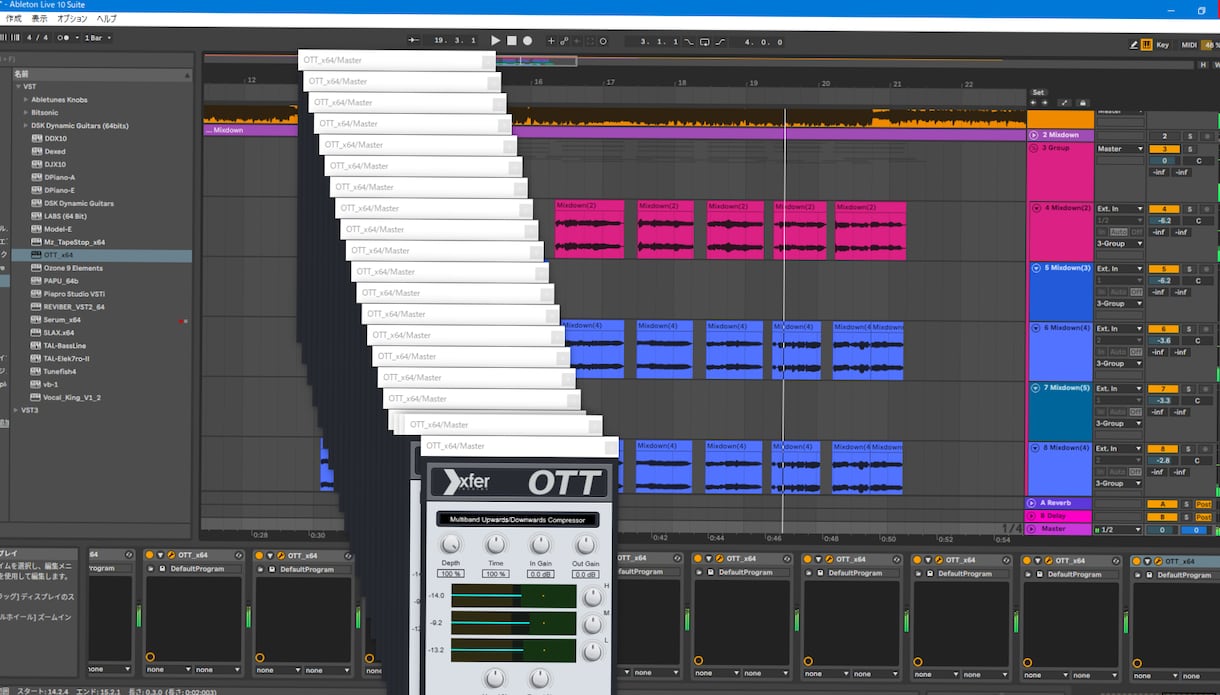Expand the Bitsonic folder
The image size is (1220, 695).
point(26,113)
